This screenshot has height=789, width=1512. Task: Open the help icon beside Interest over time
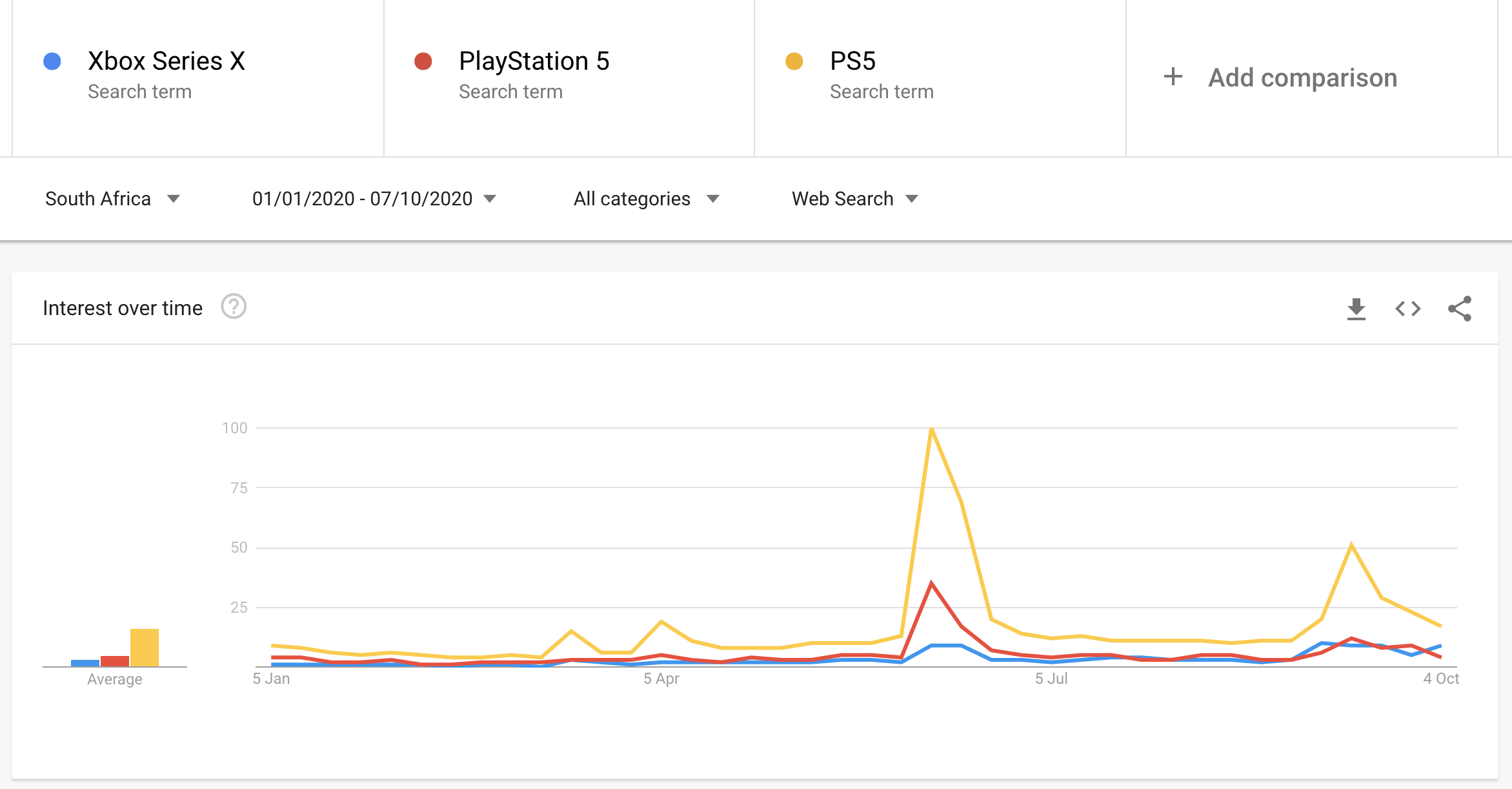(x=234, y=307)
